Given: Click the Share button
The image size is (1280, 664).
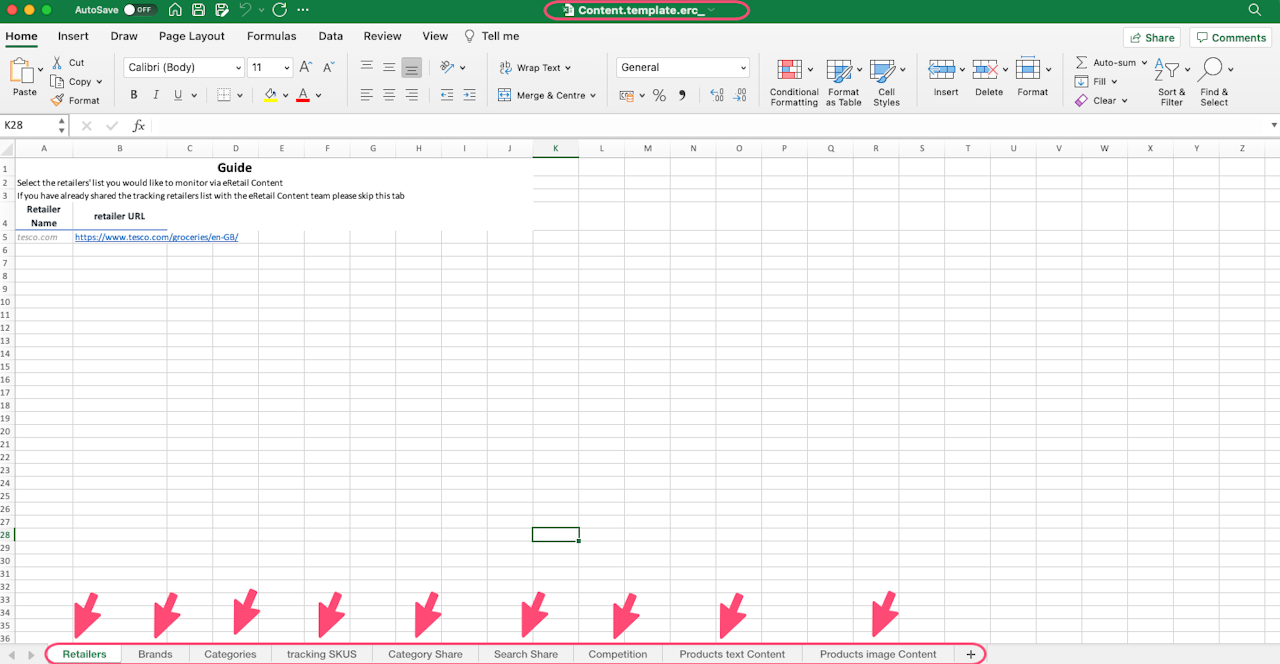Looking at the screenshot, I should coord(1151,38).
